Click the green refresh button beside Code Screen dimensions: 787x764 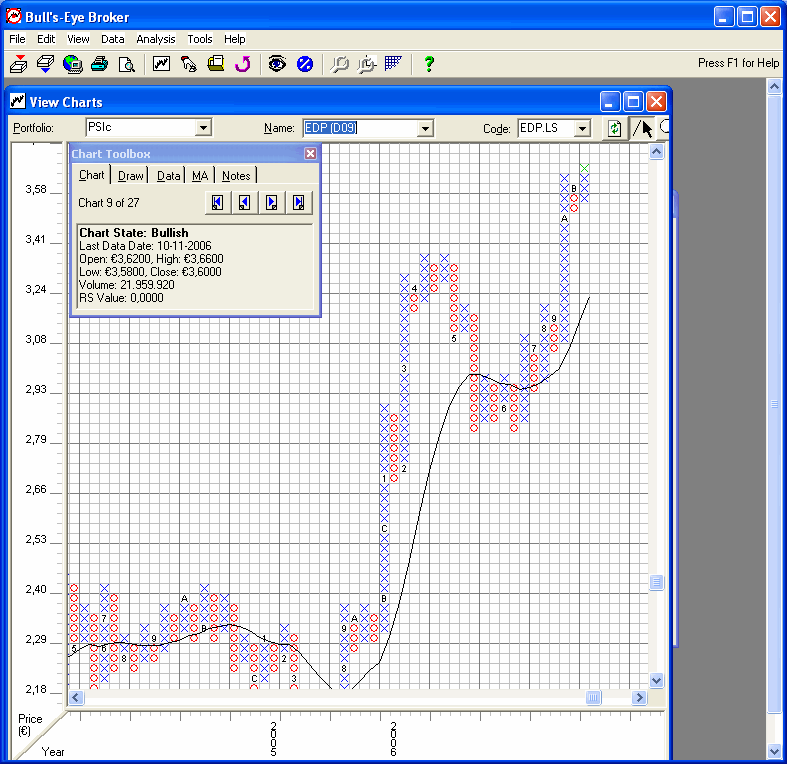click(614, 128)
